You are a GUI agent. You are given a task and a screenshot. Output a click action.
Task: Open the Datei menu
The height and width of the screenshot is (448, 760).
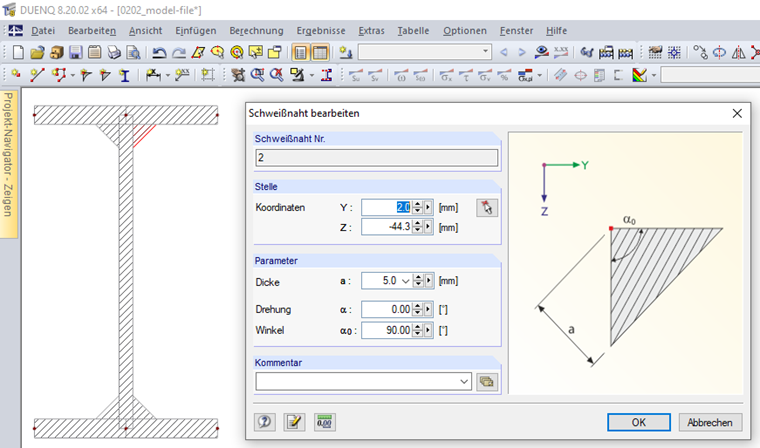pos(43,31)
